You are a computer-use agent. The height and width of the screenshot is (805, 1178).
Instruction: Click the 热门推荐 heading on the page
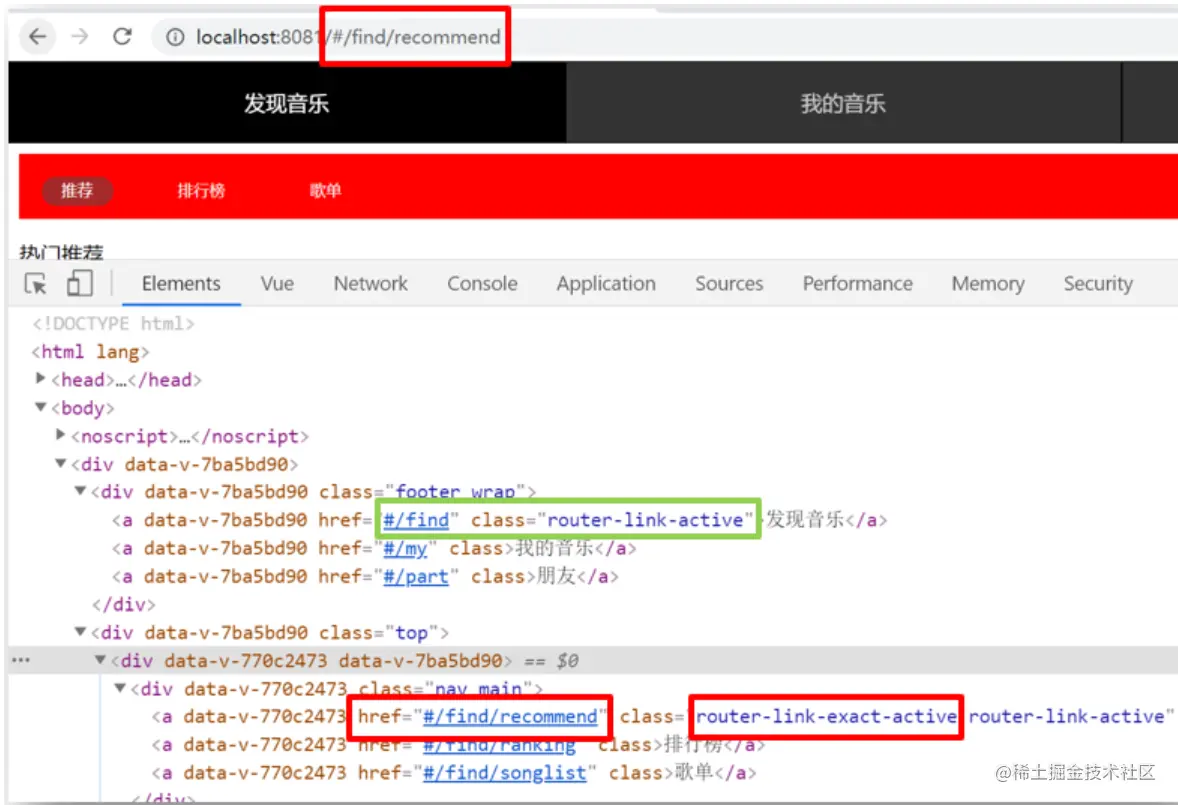62,252
